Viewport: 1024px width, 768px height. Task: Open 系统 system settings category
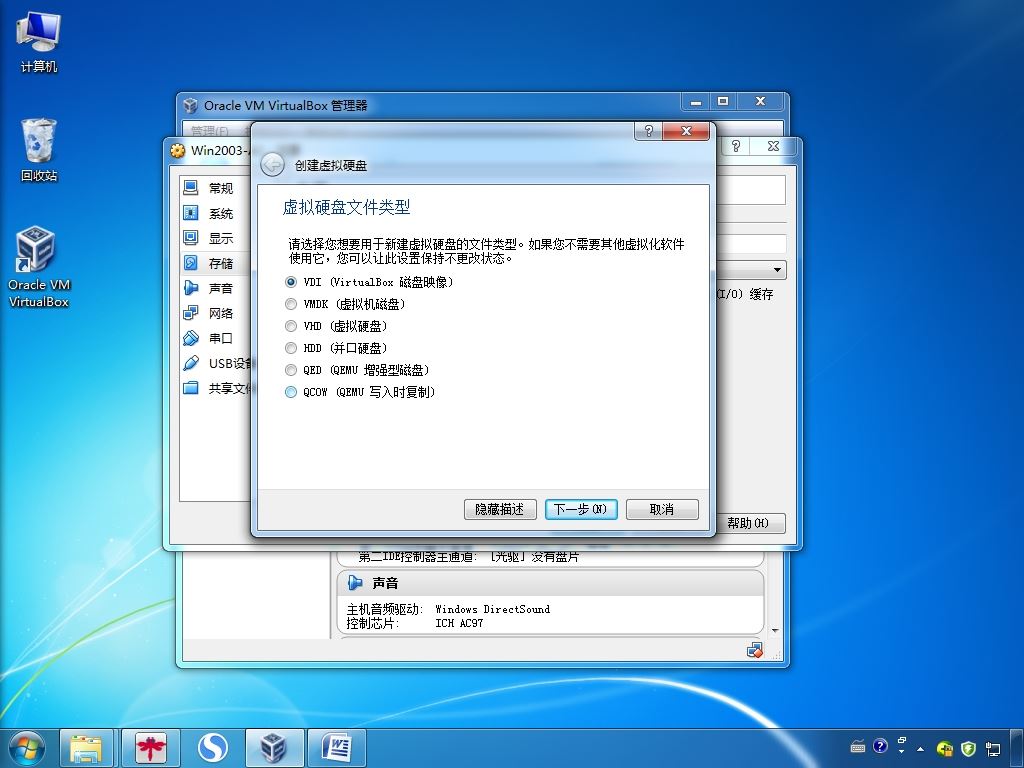pos(215,213)
